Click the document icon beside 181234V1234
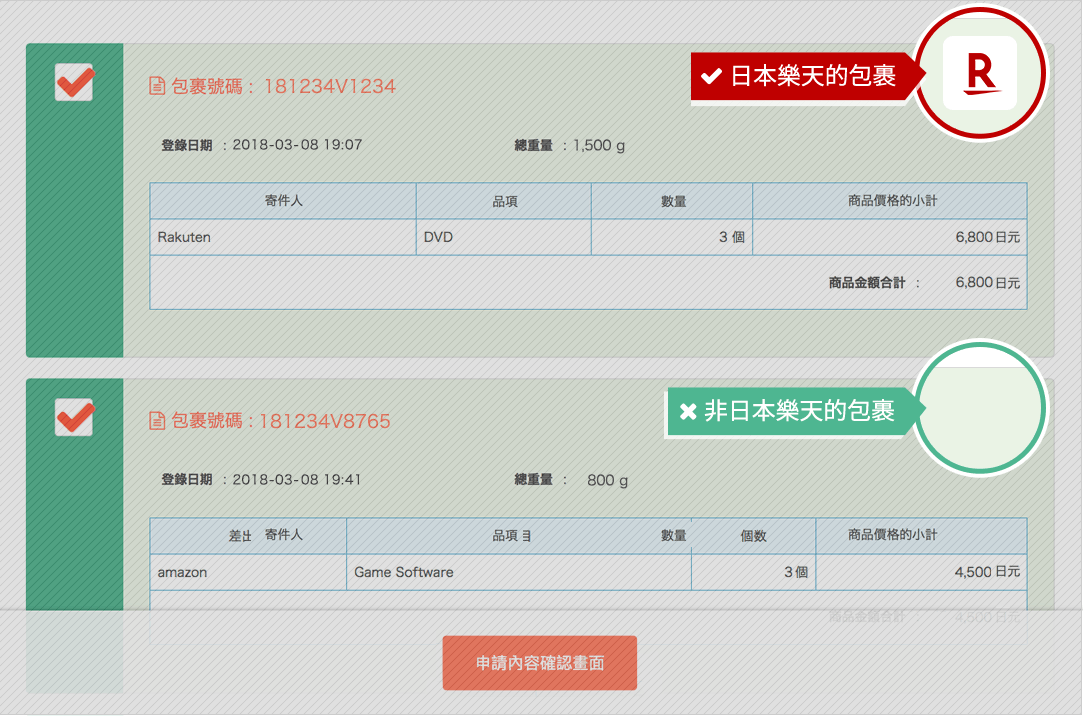The image size is (1083, 716). [157, 86]
